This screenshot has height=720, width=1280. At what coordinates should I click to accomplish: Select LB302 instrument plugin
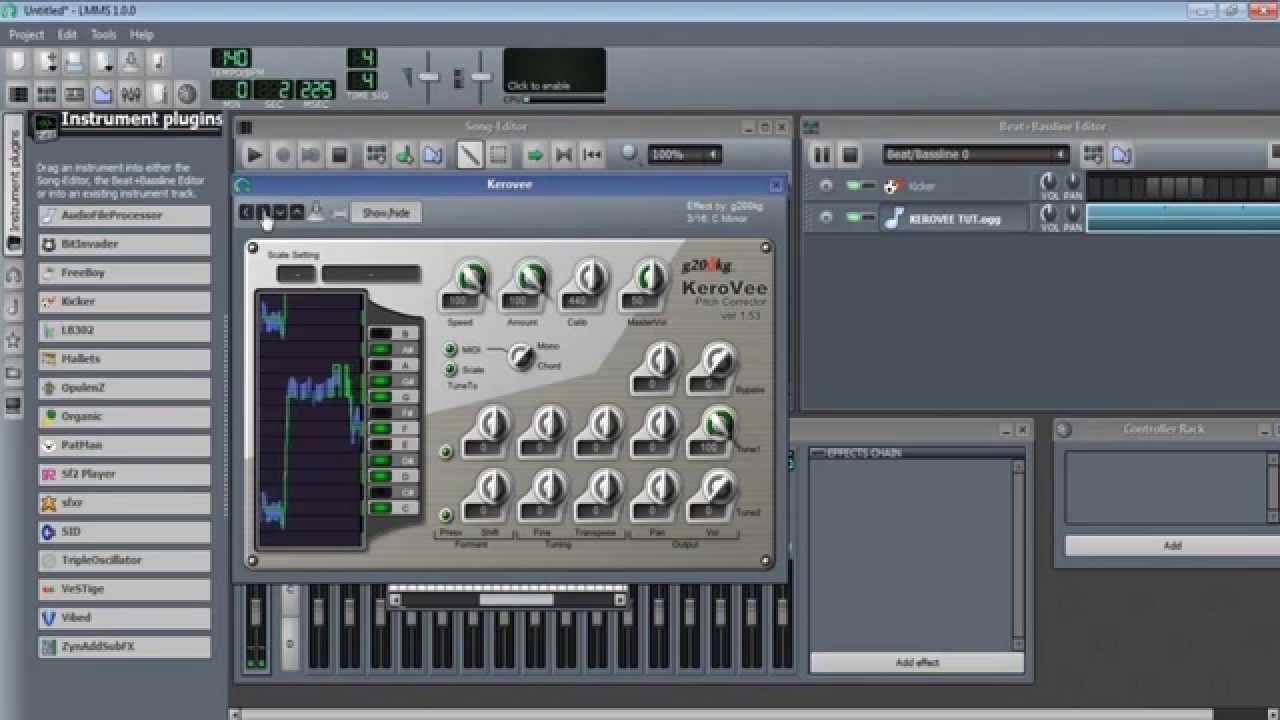(x=125, y=330)
